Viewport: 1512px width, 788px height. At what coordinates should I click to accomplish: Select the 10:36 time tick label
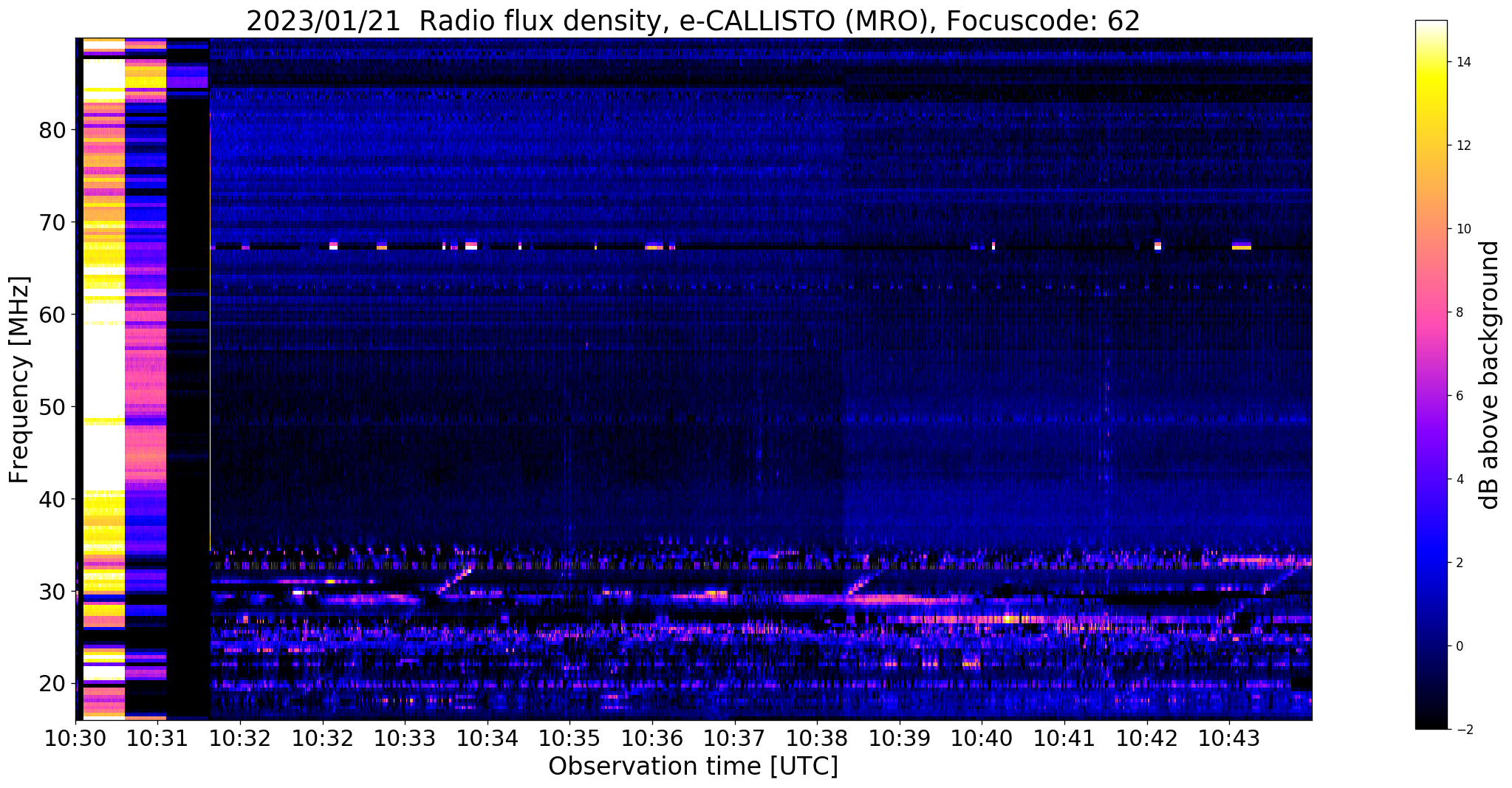pyautogui.click(x=652, y=738)
